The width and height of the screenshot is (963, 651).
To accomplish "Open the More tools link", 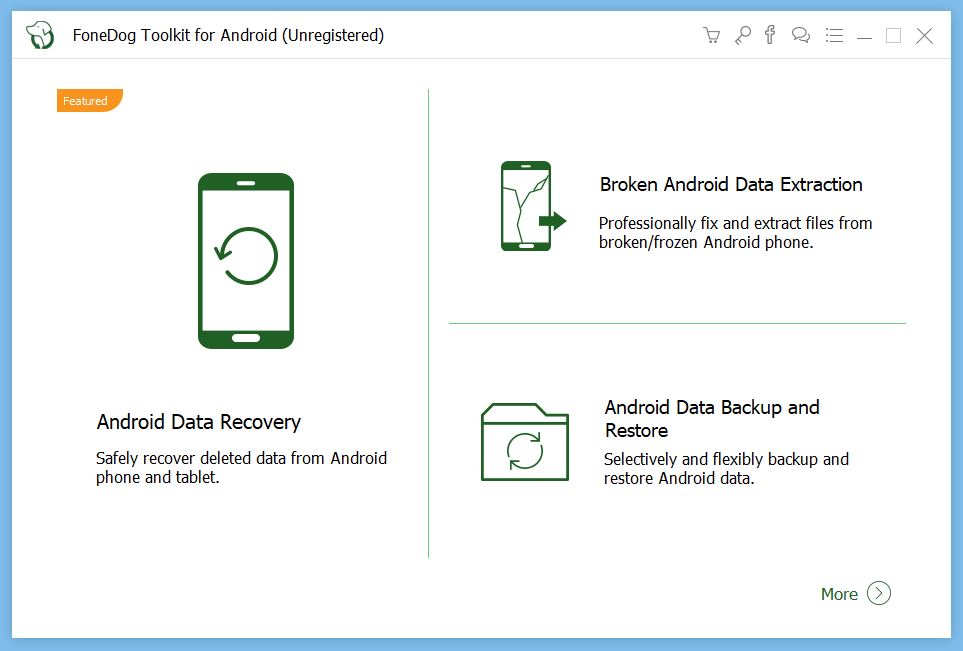I will pyautogui.click(x=839, y=594).
